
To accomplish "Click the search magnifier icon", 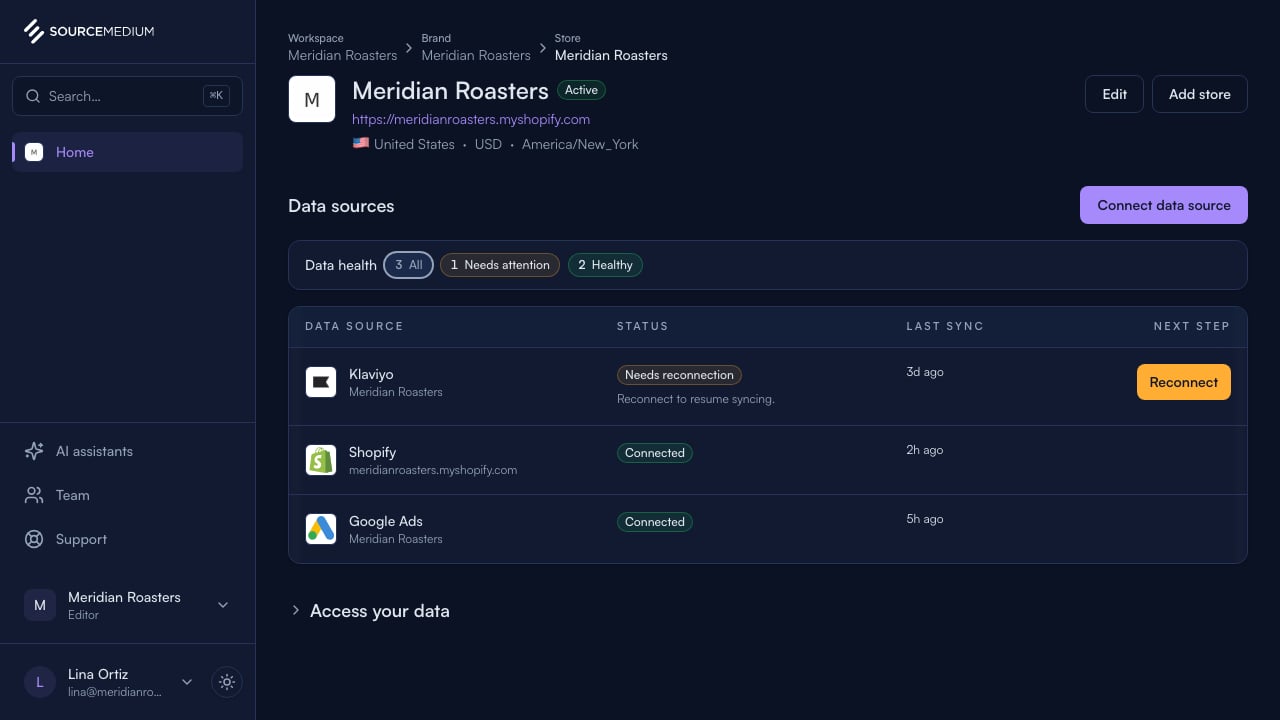I will pyautogui.click(x=33, y=96).
